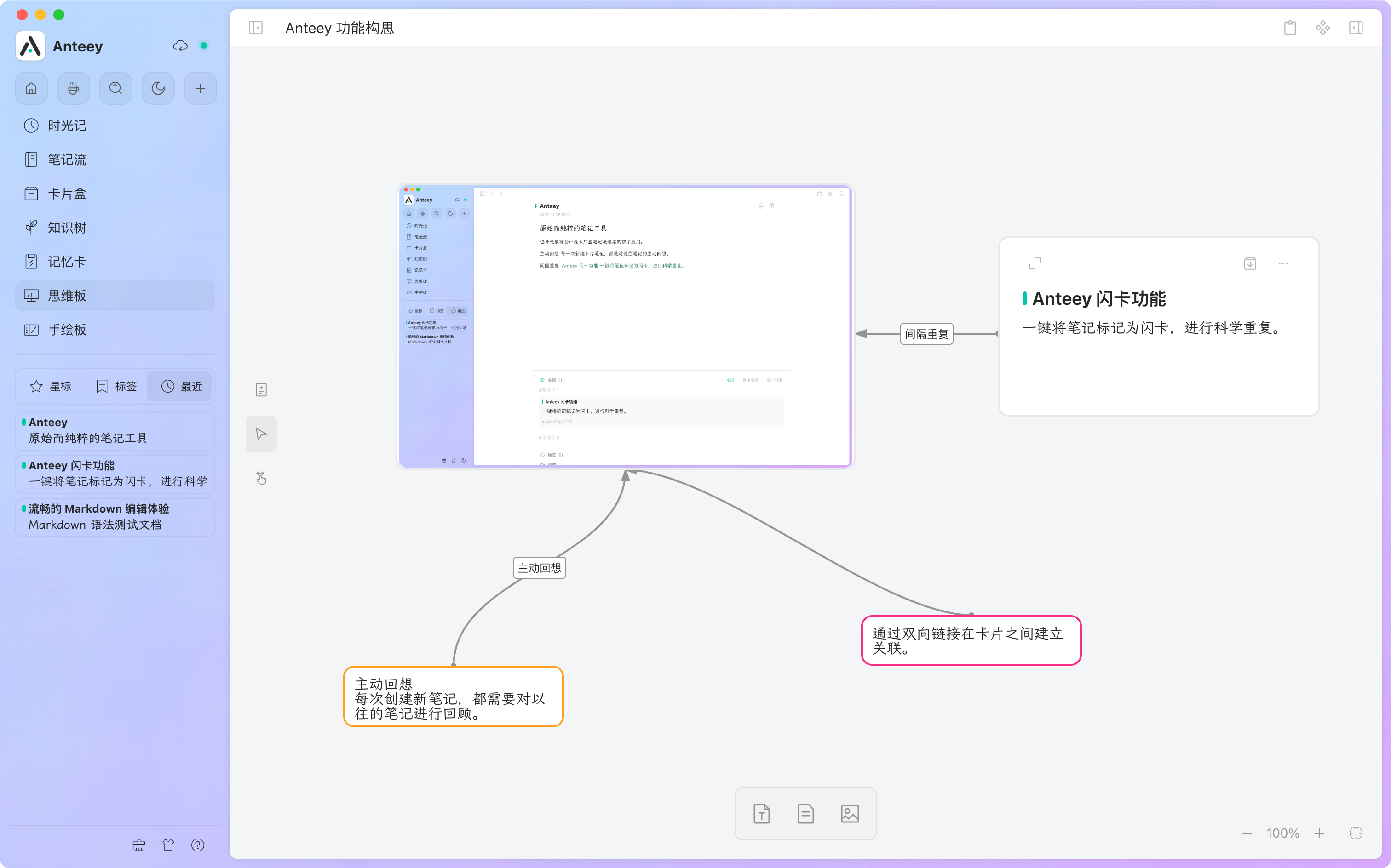Zoom in with the plus button
The image size is (1391, 868).
pyautogui.click(x=1319, y=833)
